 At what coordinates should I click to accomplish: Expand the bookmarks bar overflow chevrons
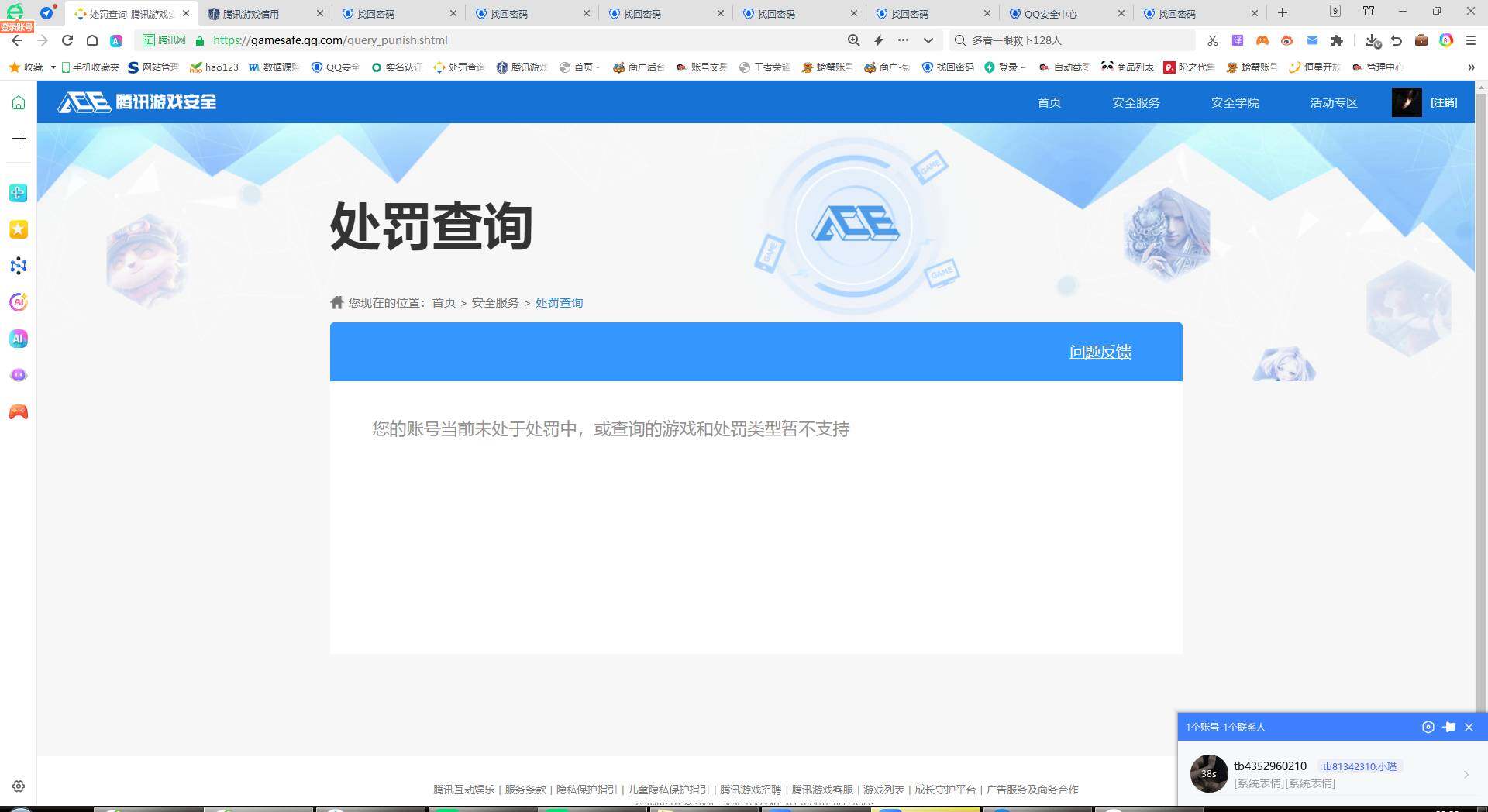pos(1471,67)
